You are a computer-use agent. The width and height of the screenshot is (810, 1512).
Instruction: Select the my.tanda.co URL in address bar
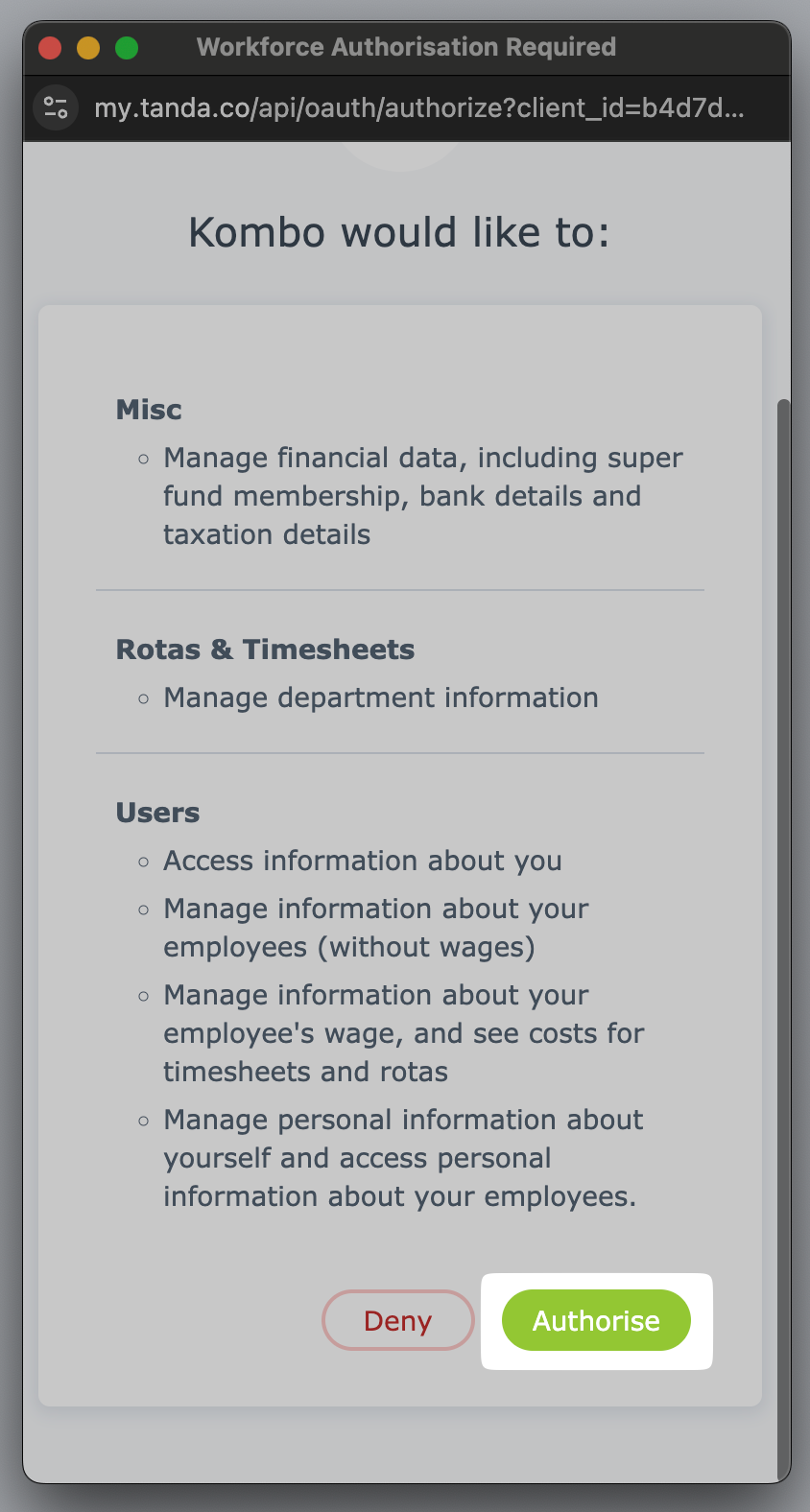click(418, 107)
